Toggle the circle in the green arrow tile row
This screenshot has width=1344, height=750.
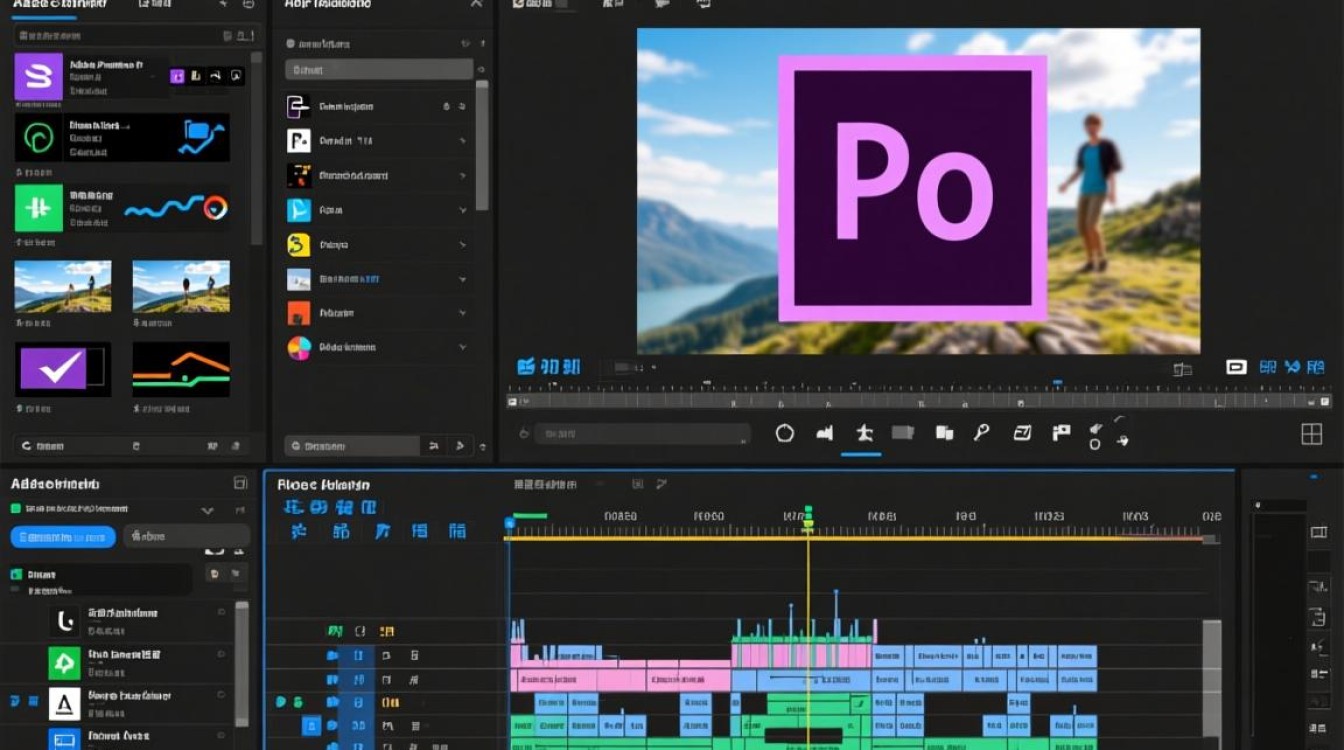tap(221, 654)
